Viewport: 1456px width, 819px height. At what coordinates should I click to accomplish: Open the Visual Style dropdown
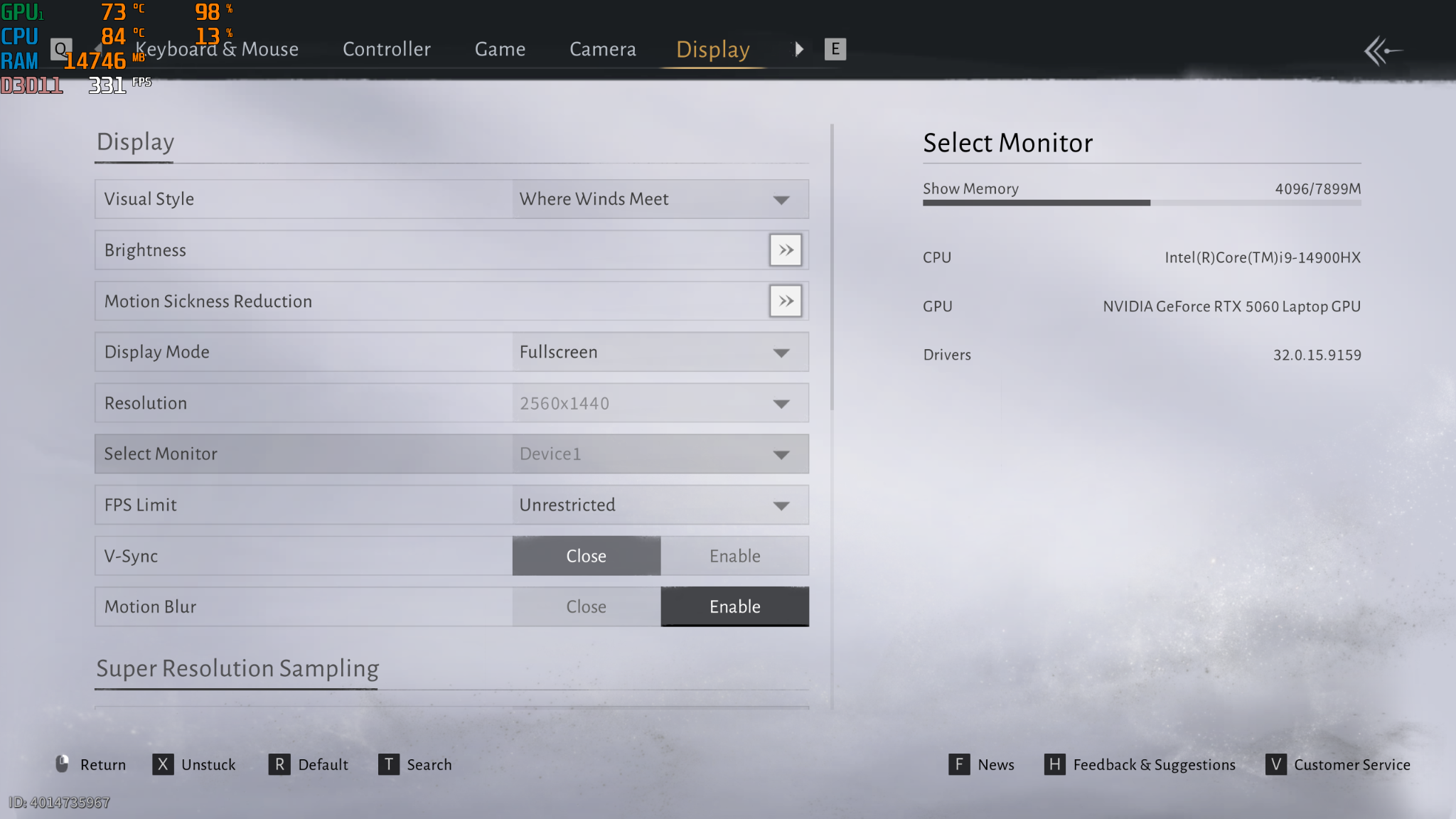660,199
